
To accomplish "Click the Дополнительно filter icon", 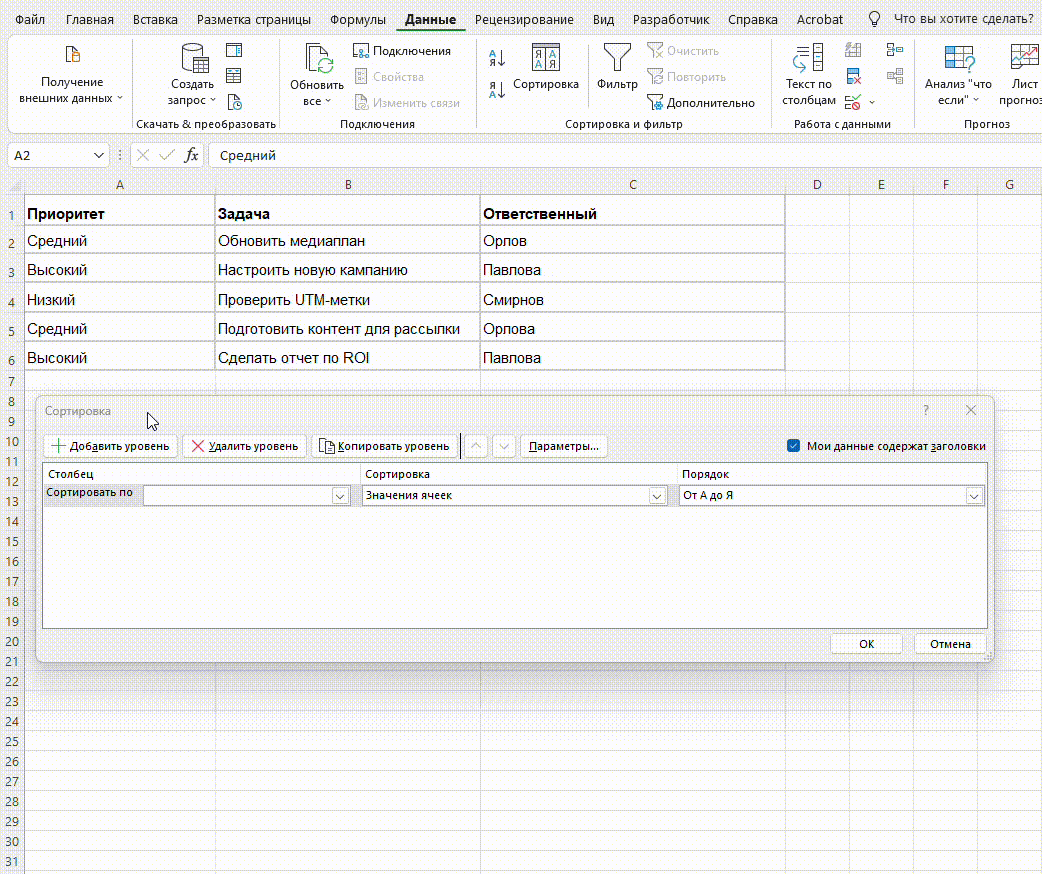I will (655, 102).
